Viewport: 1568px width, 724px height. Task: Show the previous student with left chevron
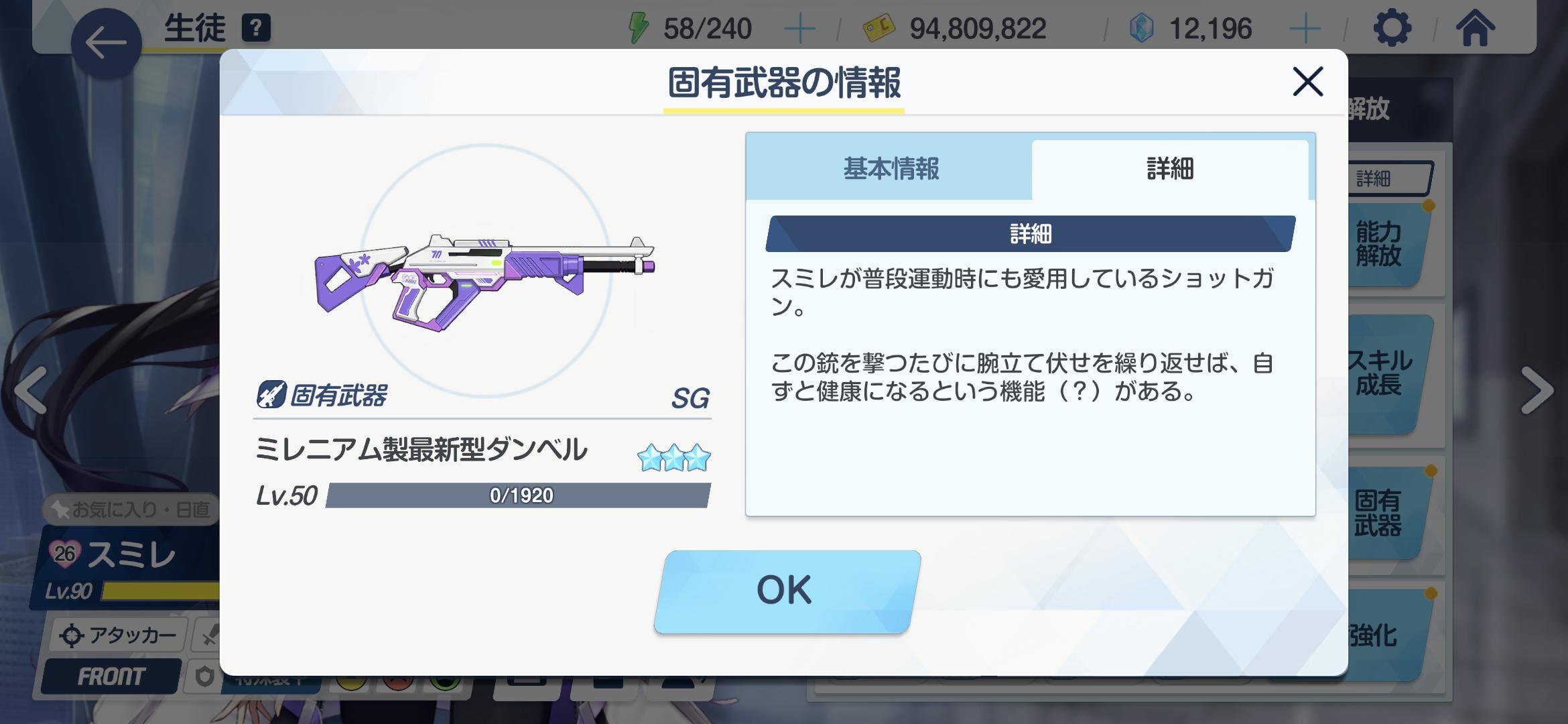[29, 389]
